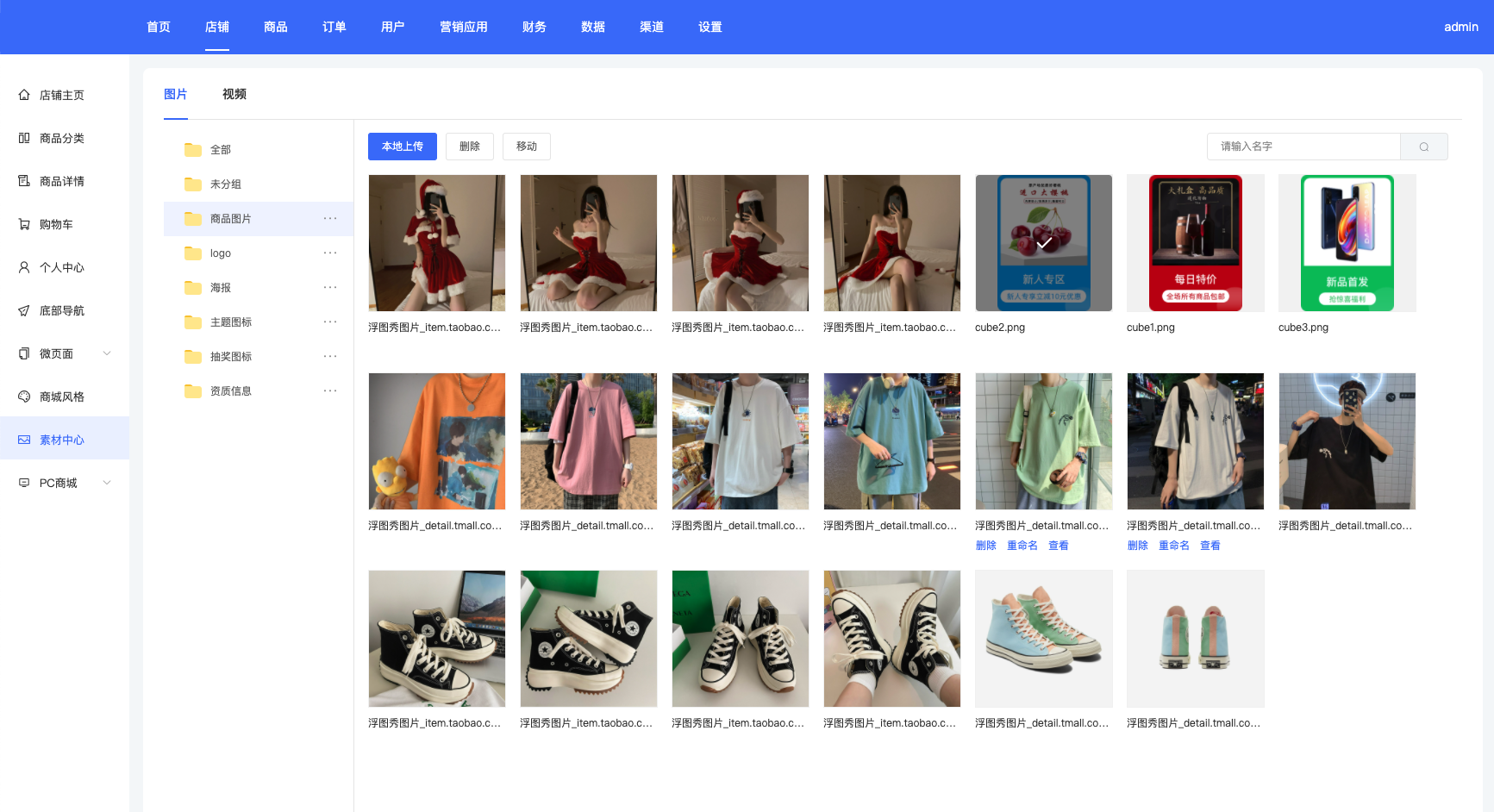
Task: Click the person icon for 个人中心
Action: (x=24, y=267)
